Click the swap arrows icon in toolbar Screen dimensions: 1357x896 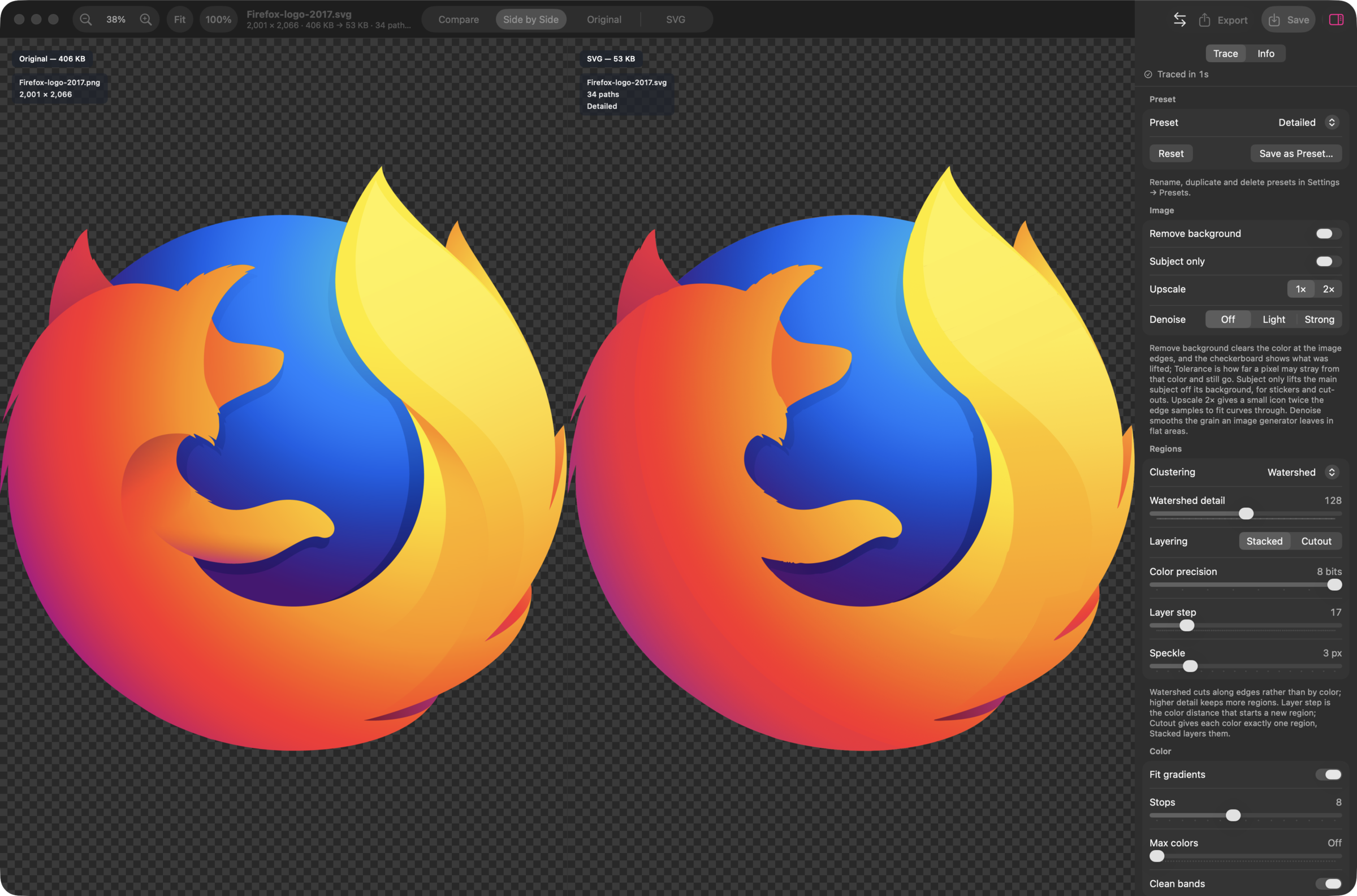coord(1179,19)
